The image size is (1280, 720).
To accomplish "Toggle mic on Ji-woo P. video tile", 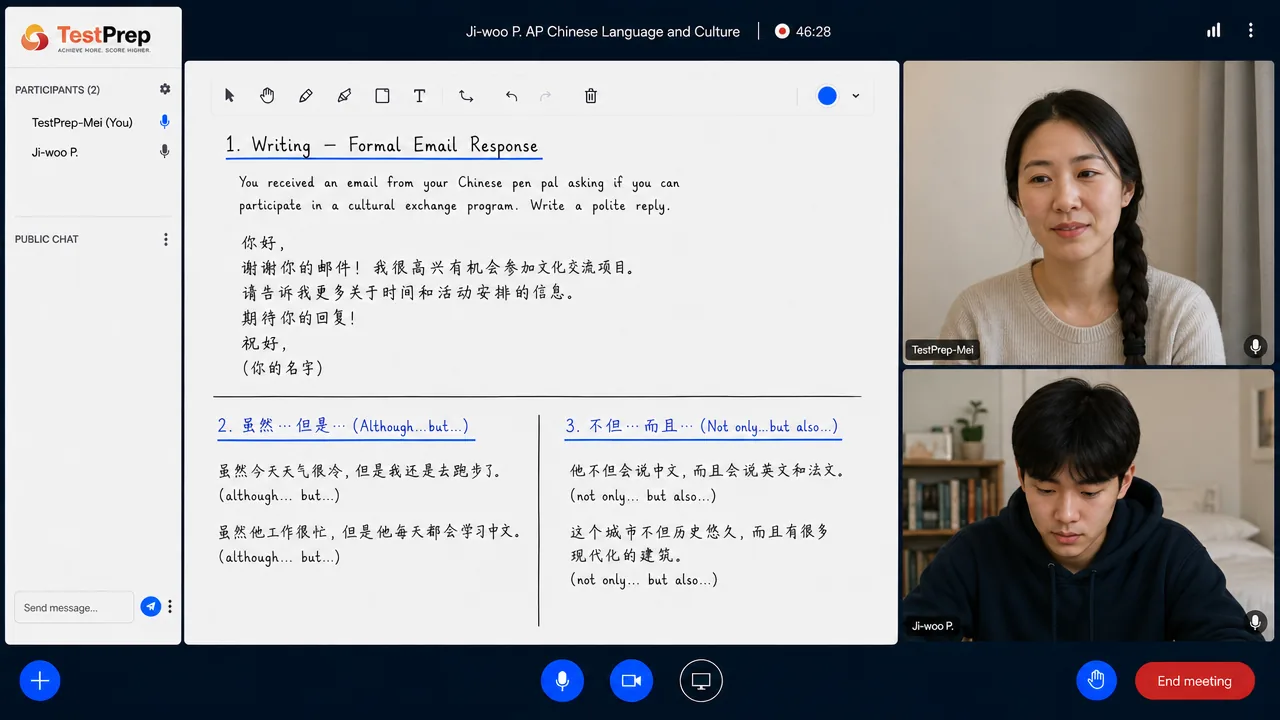I will click(x=1255, y=622).
